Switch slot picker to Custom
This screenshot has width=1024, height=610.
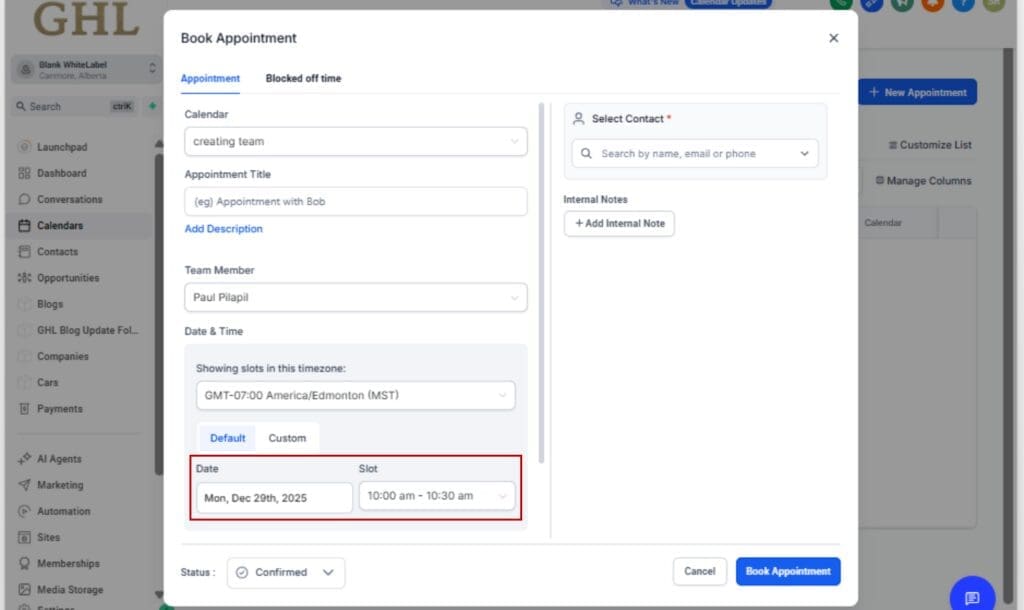[288, 437]
